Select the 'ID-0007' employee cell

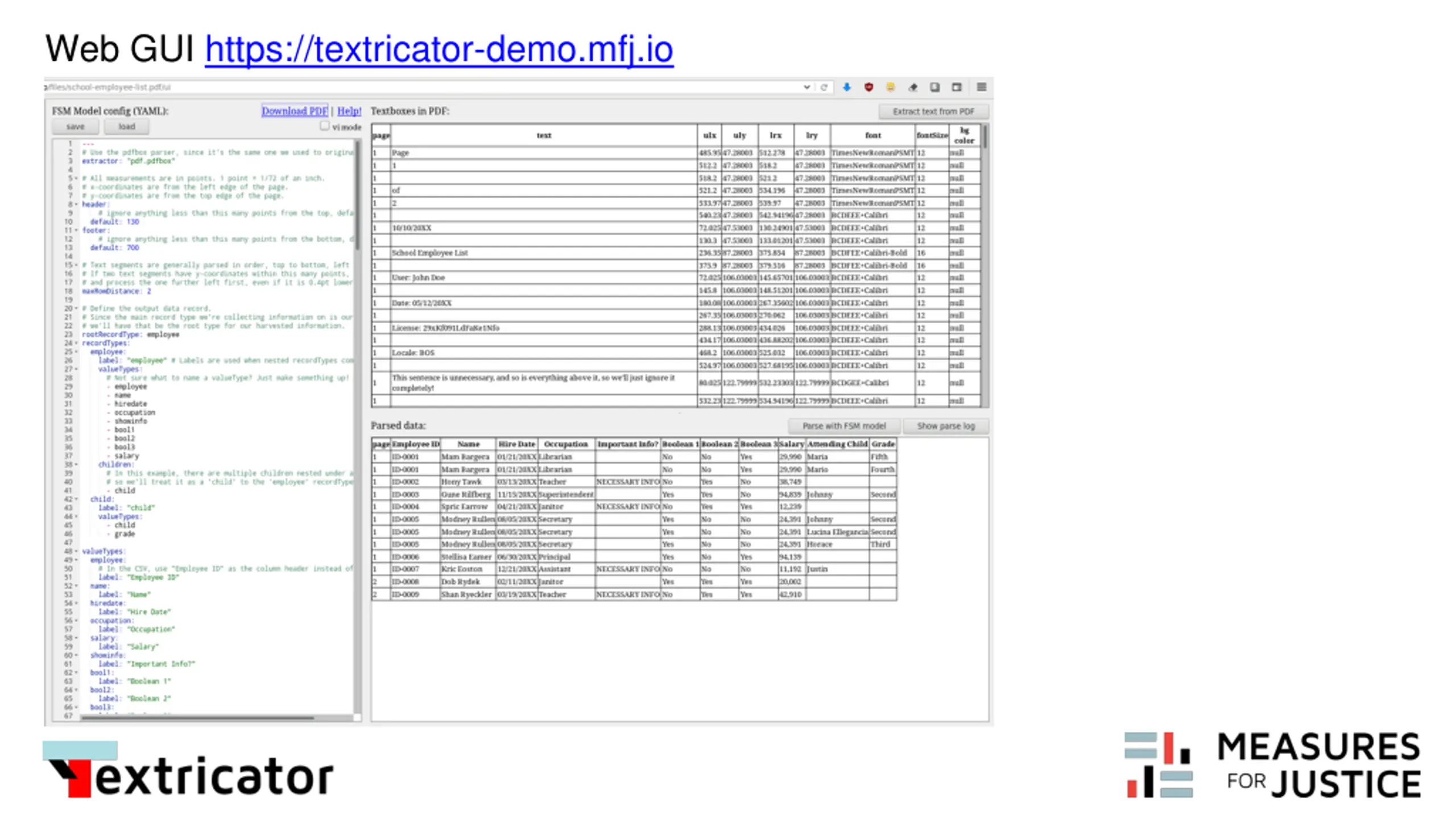(416, 569)
